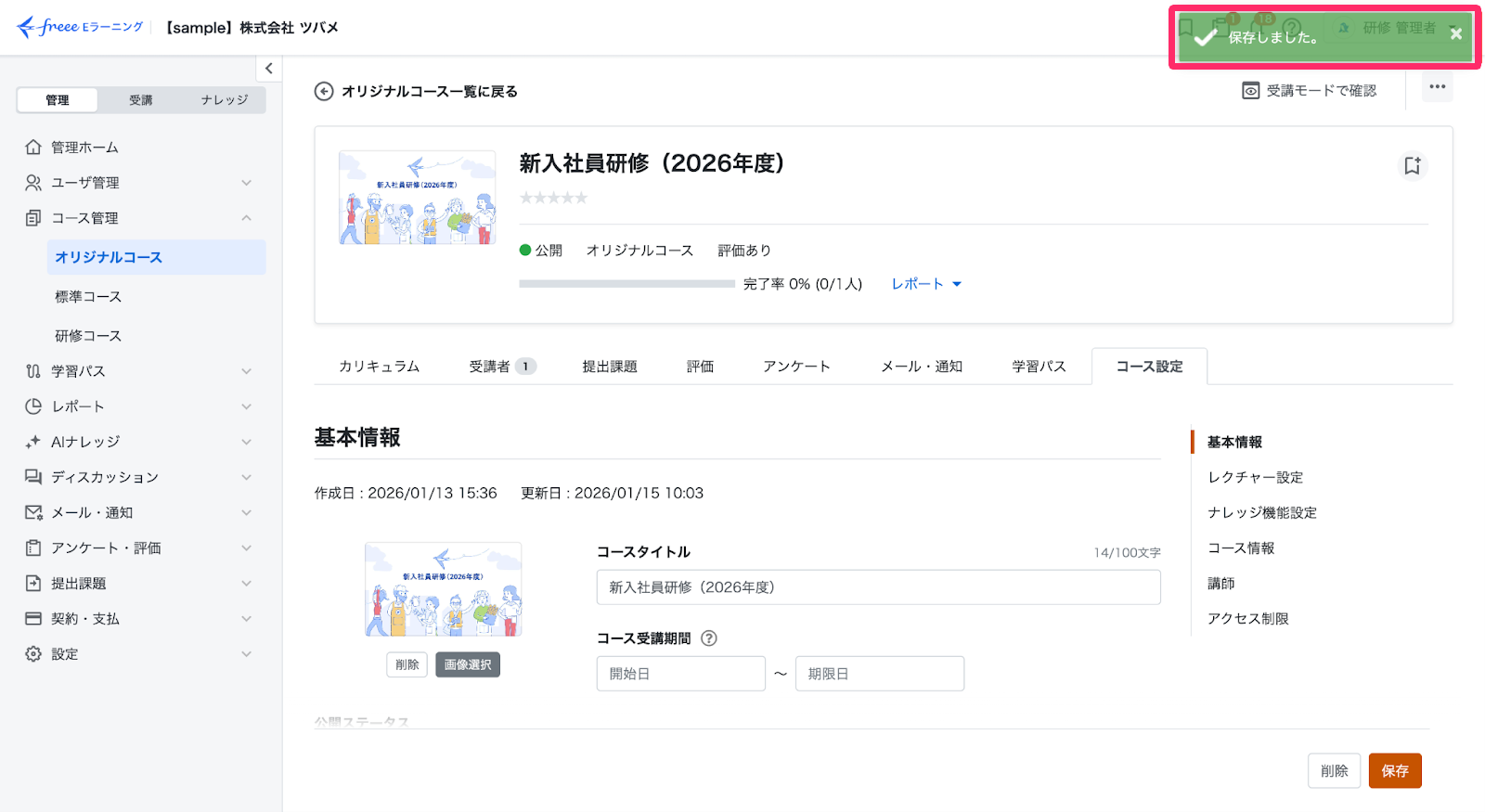The height and width of the screenshot is (812, 1485).
Task: Click the レポート pie chart icon
Action: (33, 406)
